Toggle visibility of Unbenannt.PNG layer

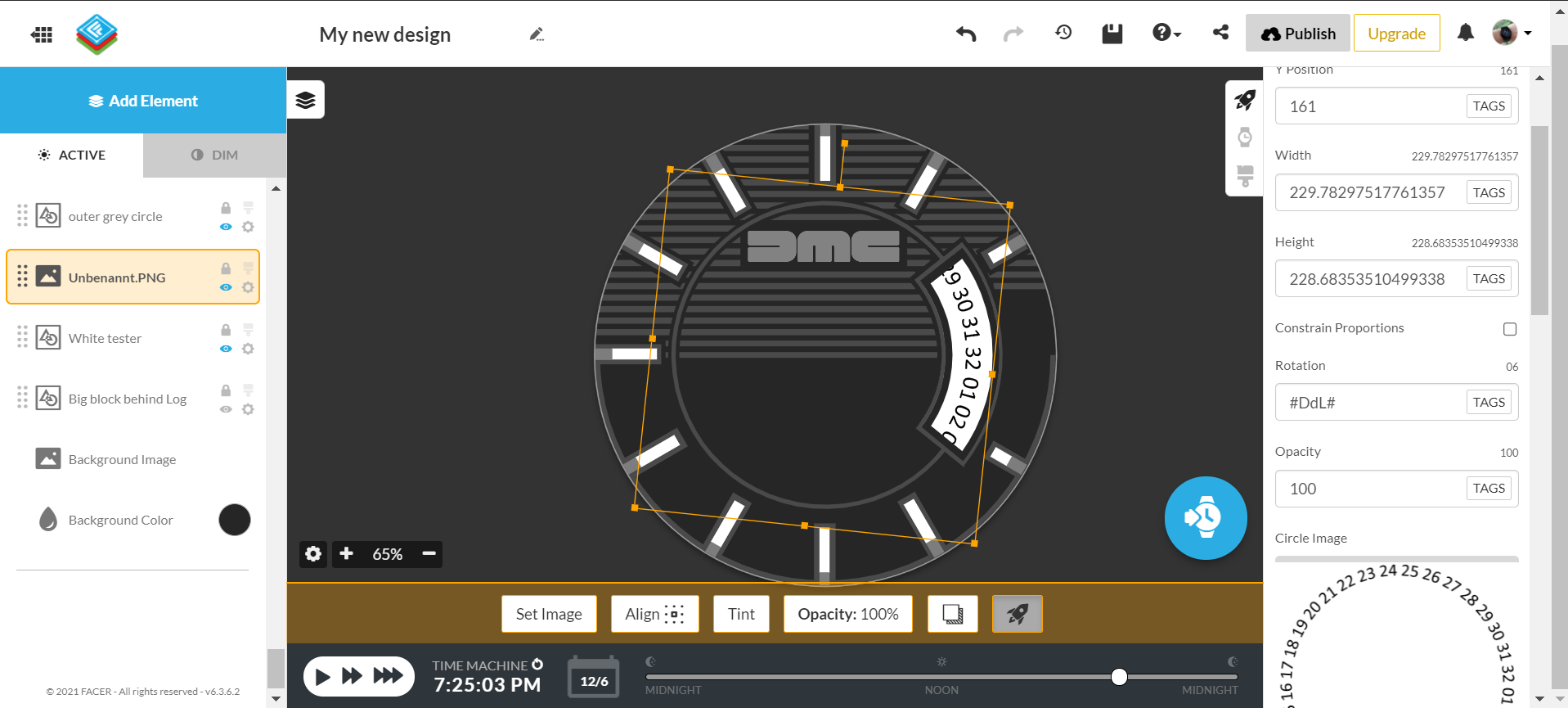(226, 287)
